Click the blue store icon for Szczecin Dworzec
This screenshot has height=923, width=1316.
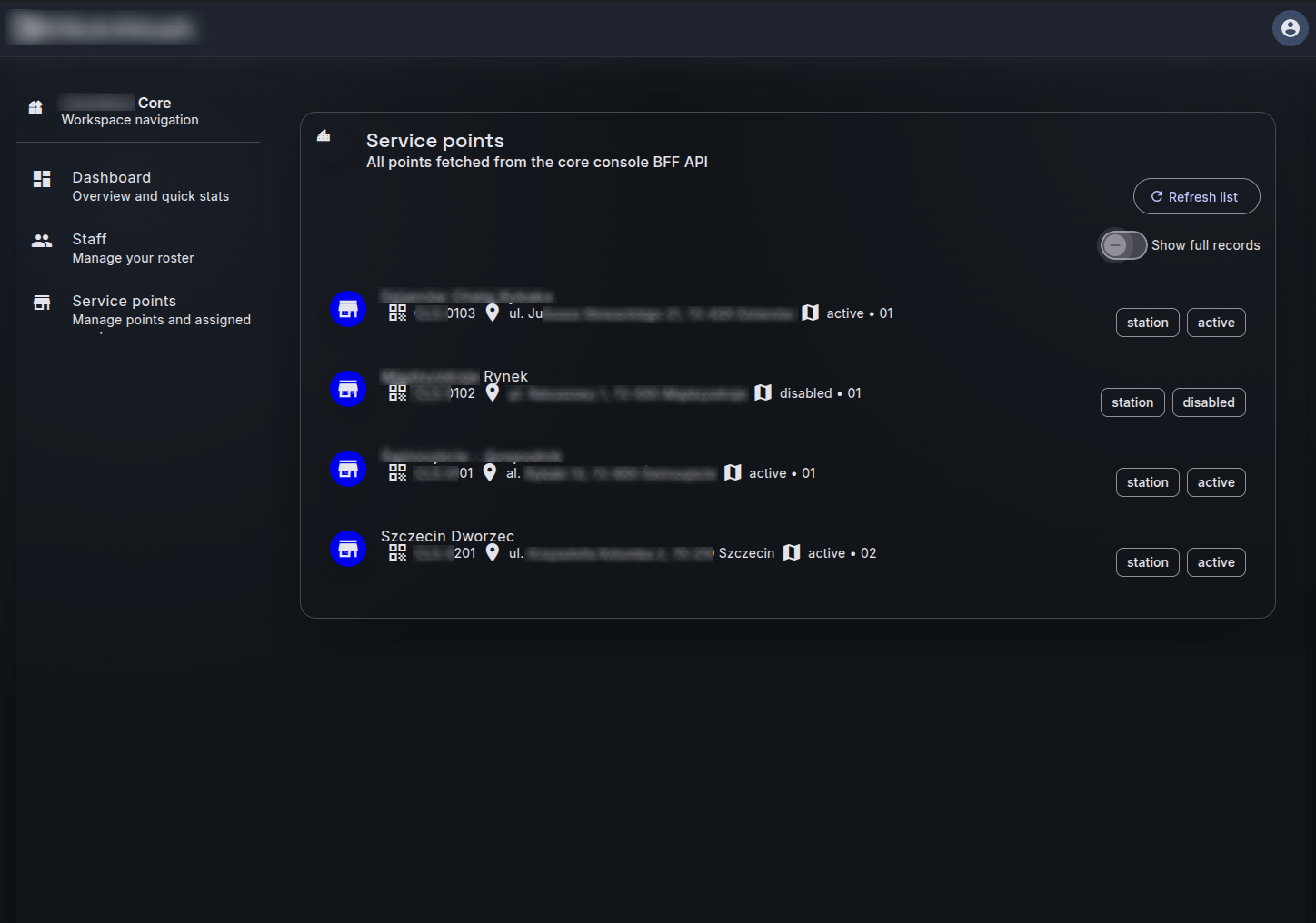[x=348, y=549]
